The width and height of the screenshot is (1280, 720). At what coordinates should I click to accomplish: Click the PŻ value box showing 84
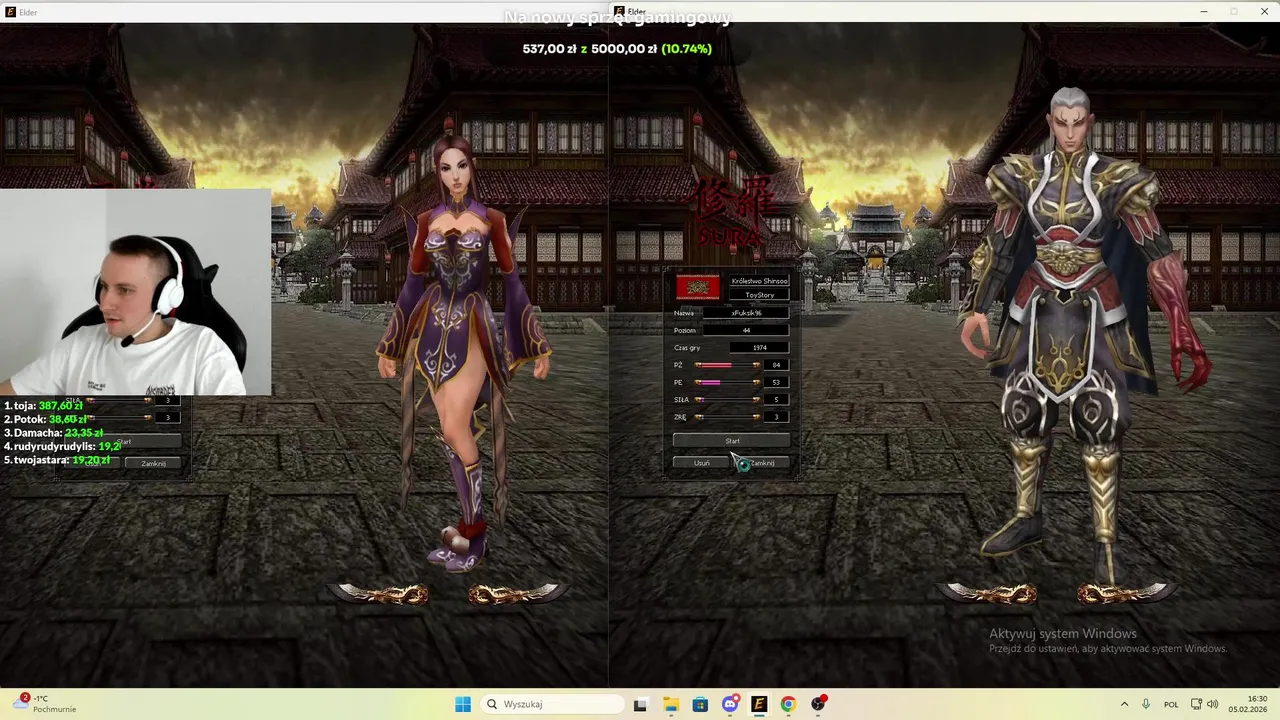pos(776,365)
